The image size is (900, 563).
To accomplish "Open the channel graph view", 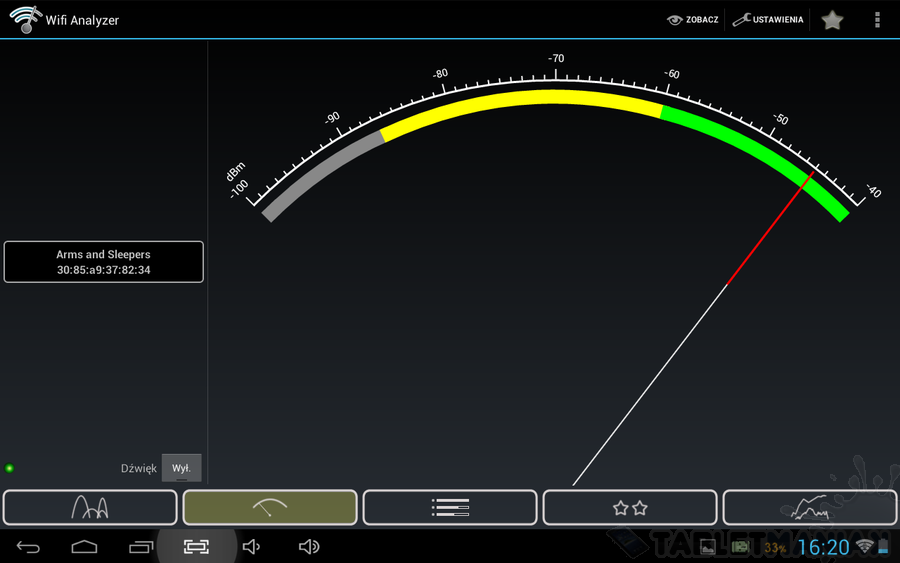I will click(90, 507).
